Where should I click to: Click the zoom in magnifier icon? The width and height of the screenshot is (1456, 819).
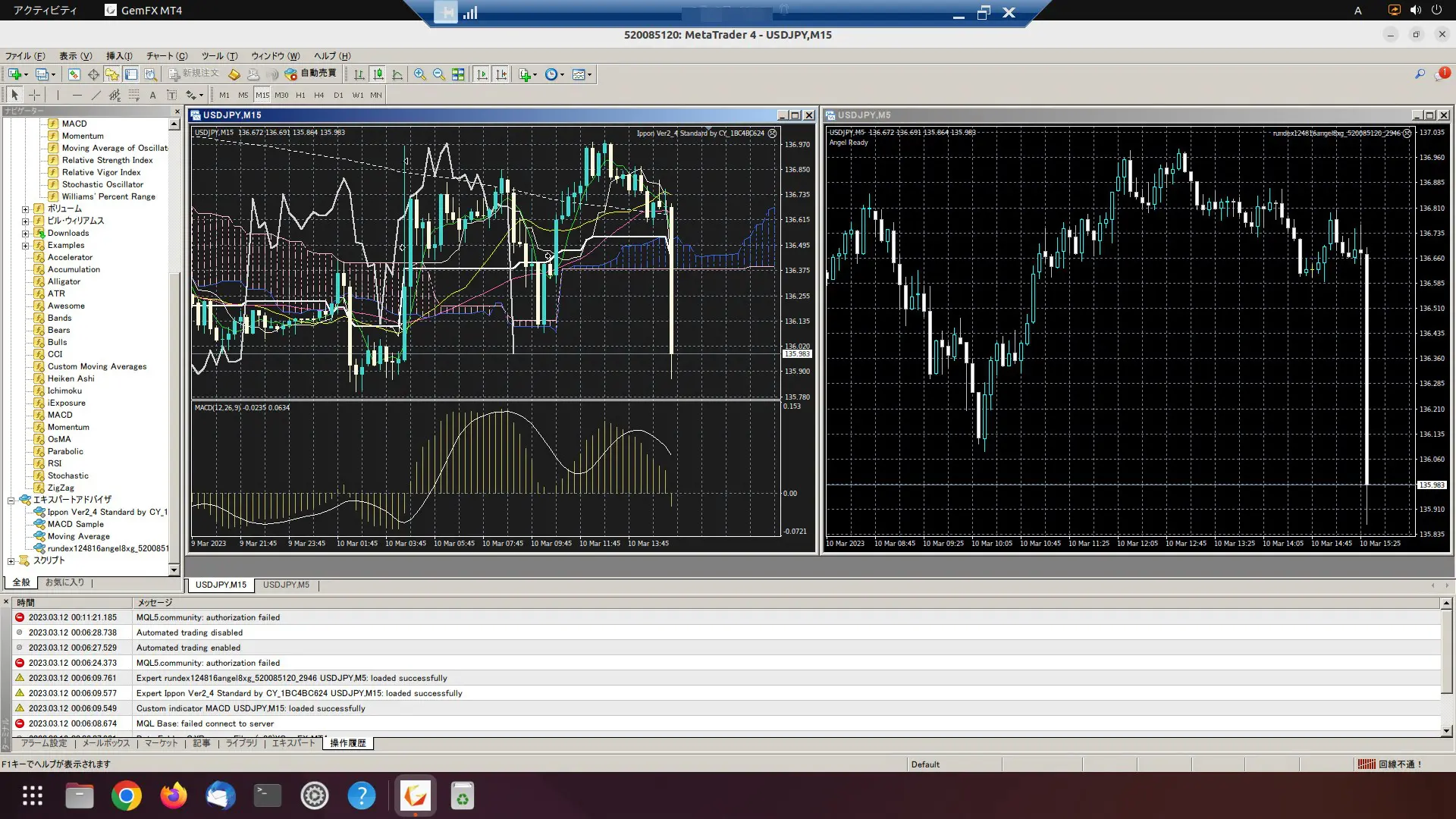click(419, 74)
